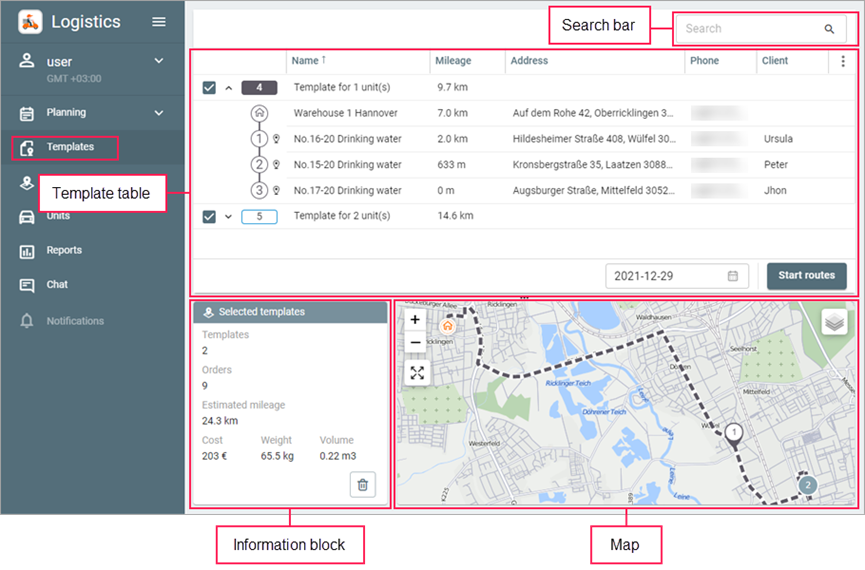Click into the Search input field
This screenshot has height=570, width=865.
[750, 29]
